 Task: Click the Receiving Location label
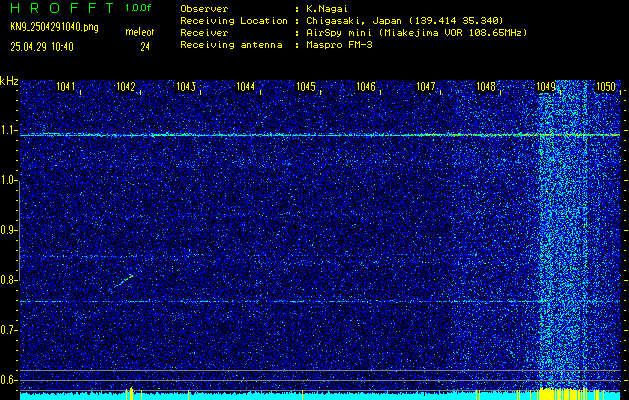(x=234, y=21)
